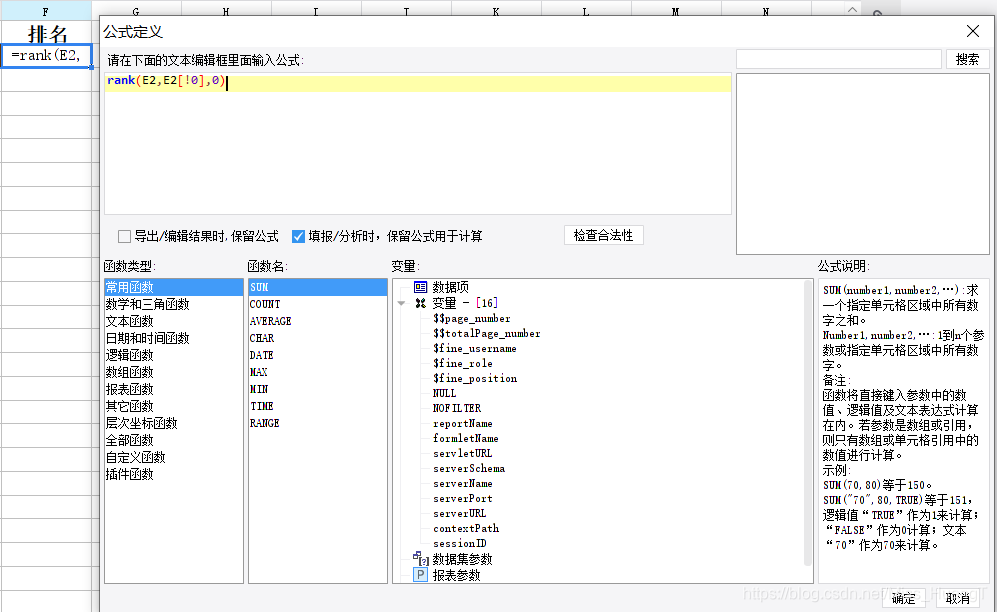Select 文本函数 in function type list

pos(130,321)
